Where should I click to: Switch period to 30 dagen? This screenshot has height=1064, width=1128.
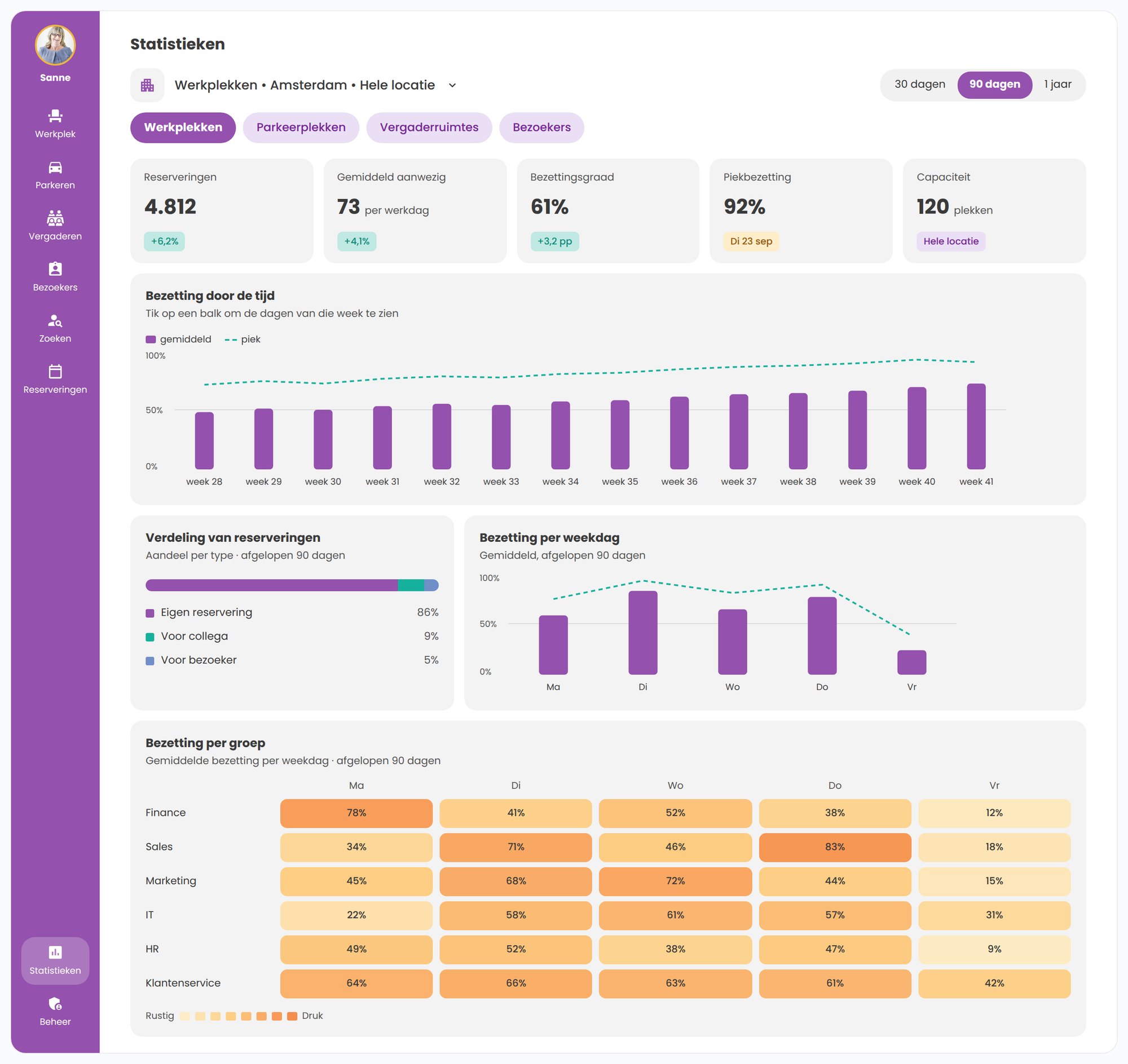click(x=920, y=85)
